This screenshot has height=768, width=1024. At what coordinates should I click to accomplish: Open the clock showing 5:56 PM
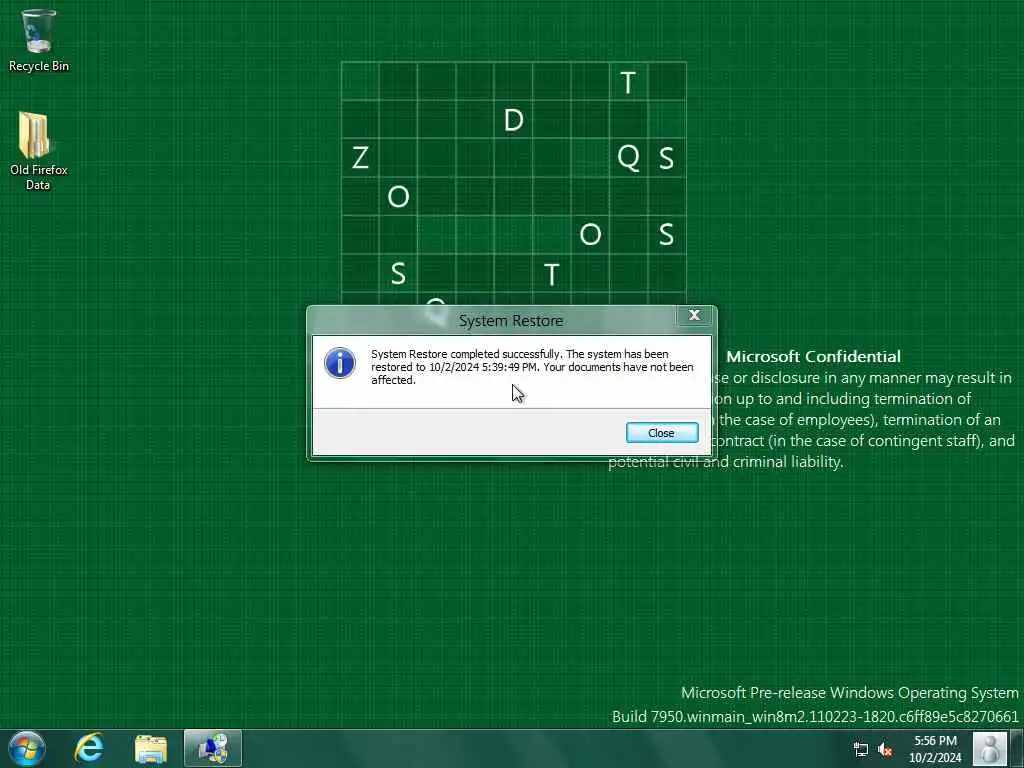935,749
